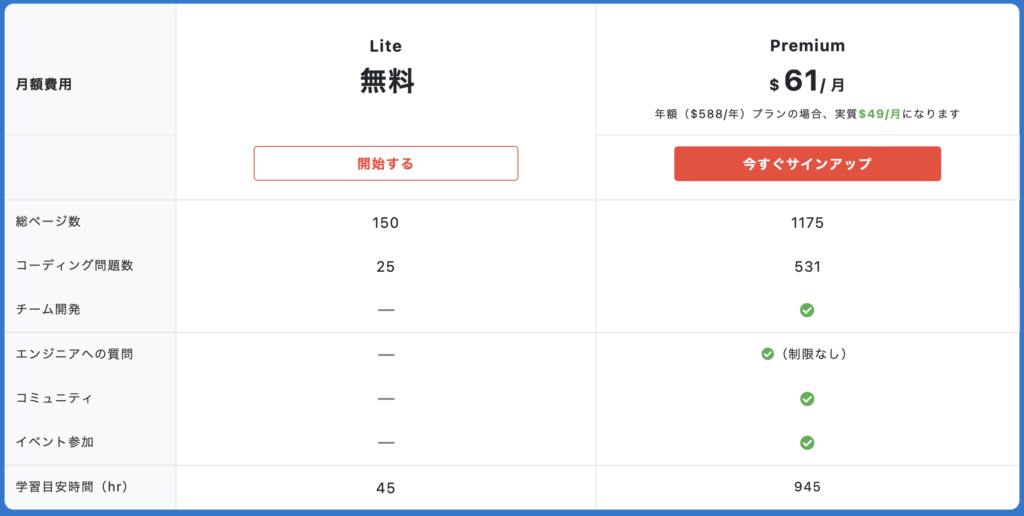This screenshot has width=1024, height=516.
Task: Click the Premium $61/月 price
Action: click(x=807, y=82)
